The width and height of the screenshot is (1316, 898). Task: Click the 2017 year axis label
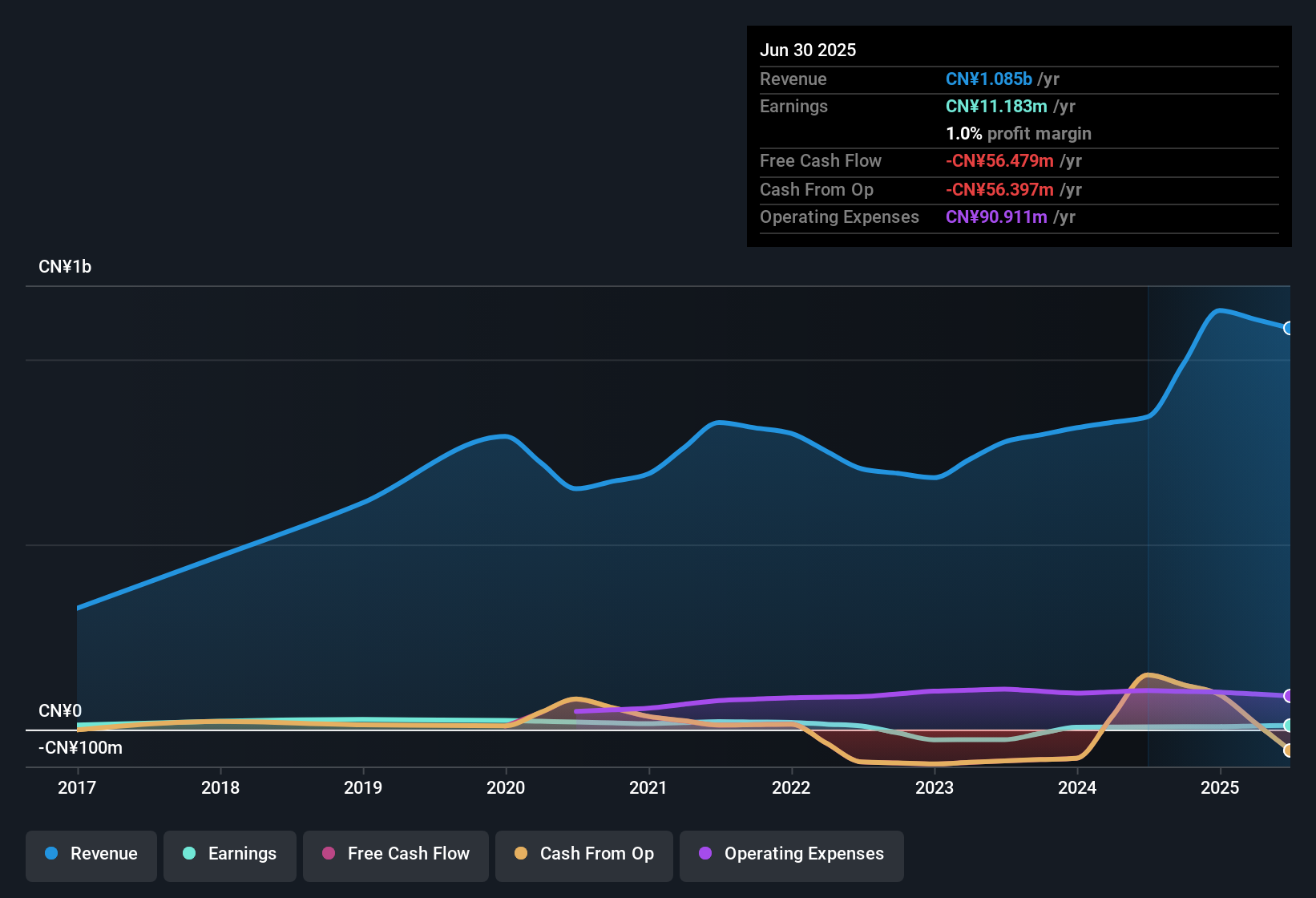pos(77,787)
